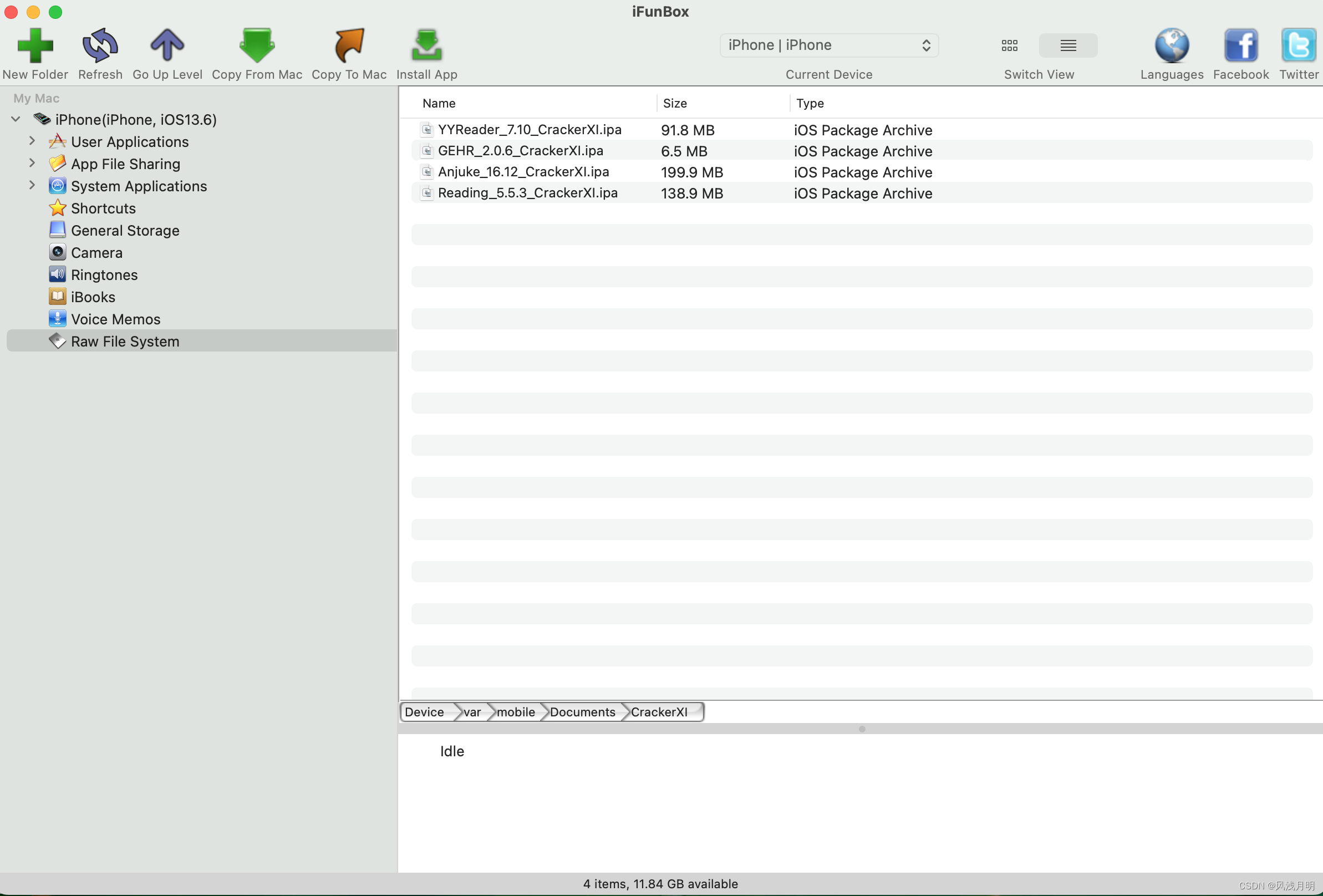The width and height of the screenshot is (1323, 896).
Task: Click the New Folder green plus icon
Action: 35,45
